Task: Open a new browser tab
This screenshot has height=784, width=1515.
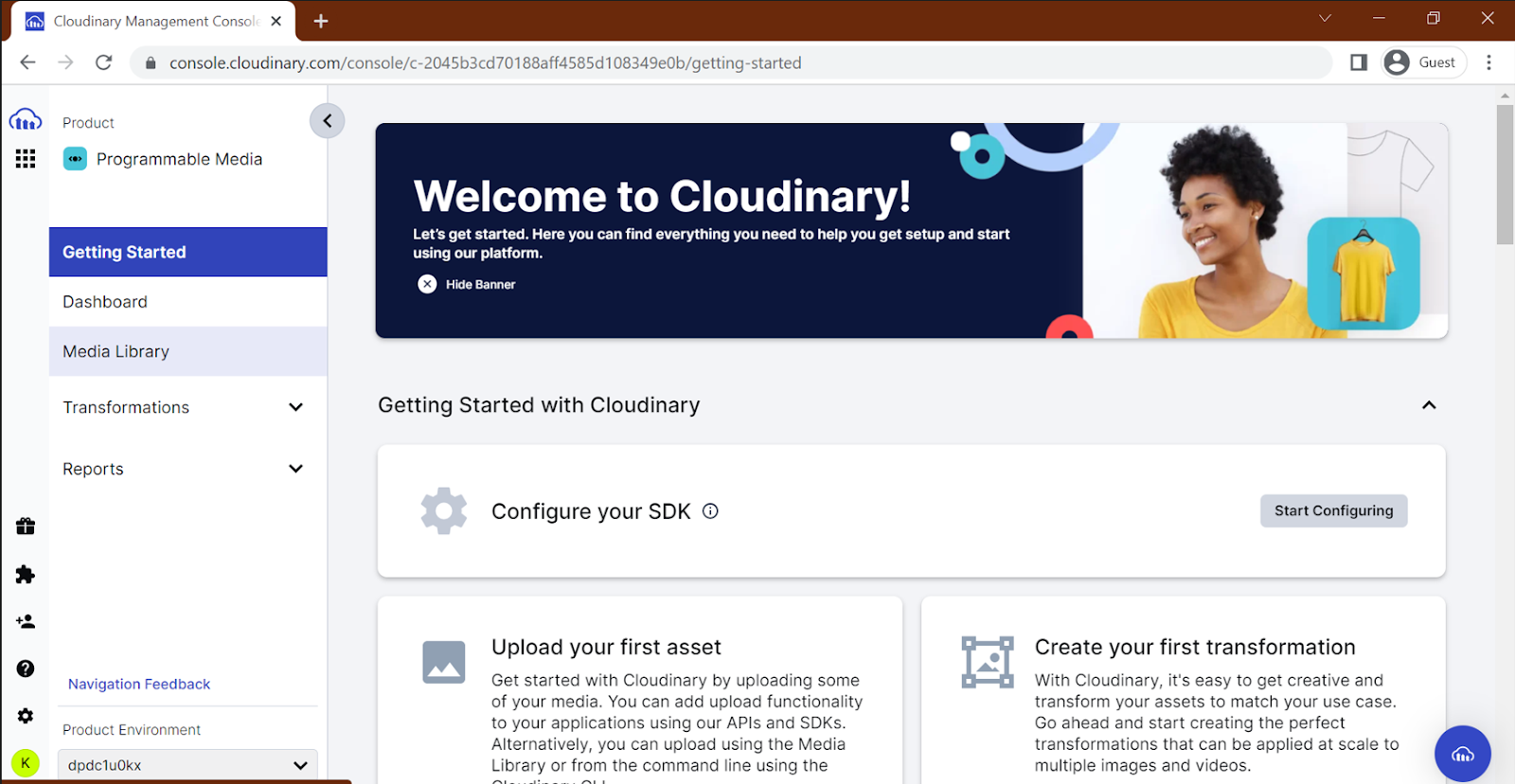Action: 321,21
